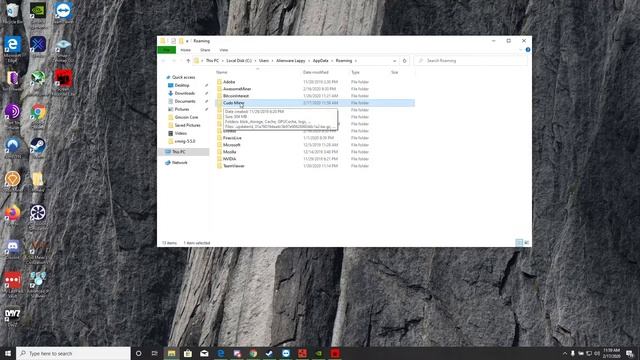Select the Cudo Miner folder
Screen dimensions: 640x360
pos(315,103)
